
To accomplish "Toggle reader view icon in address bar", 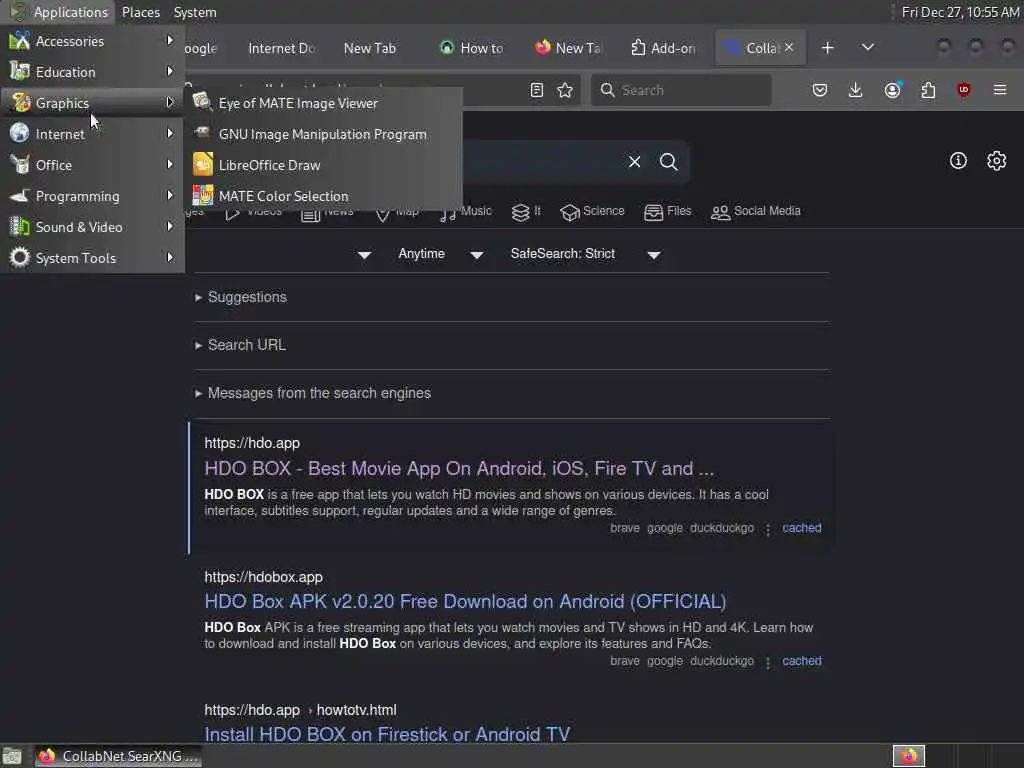I will [537, 90].
